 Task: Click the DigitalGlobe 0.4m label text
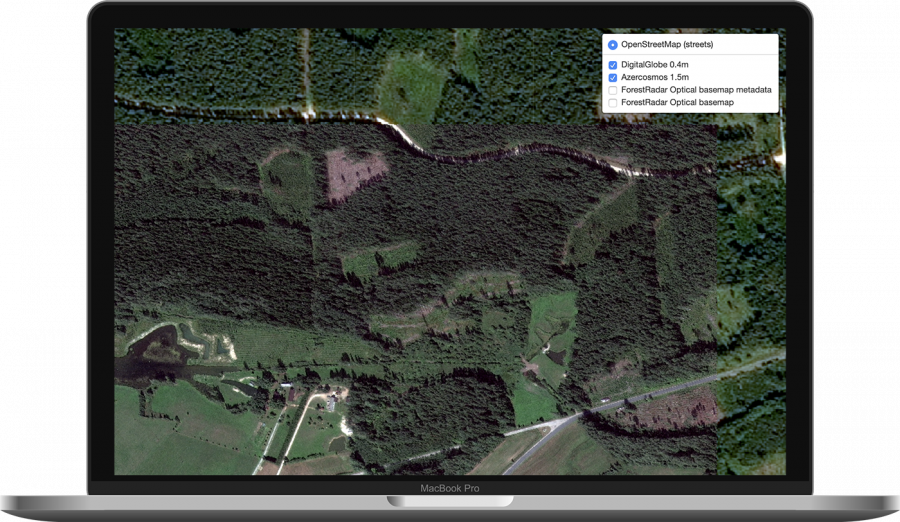(654, 64)
